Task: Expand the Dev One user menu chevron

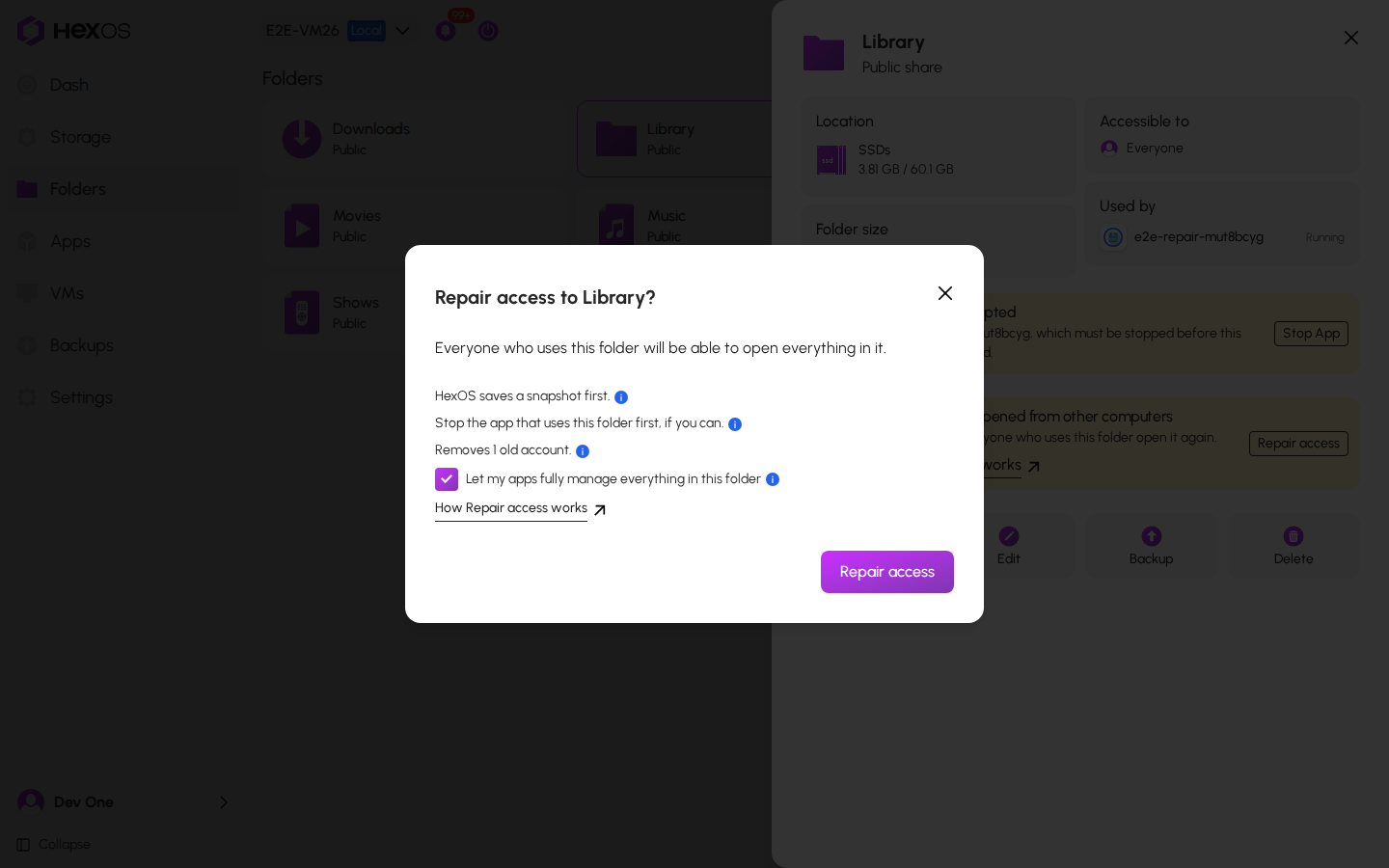Action: (224, 802)
